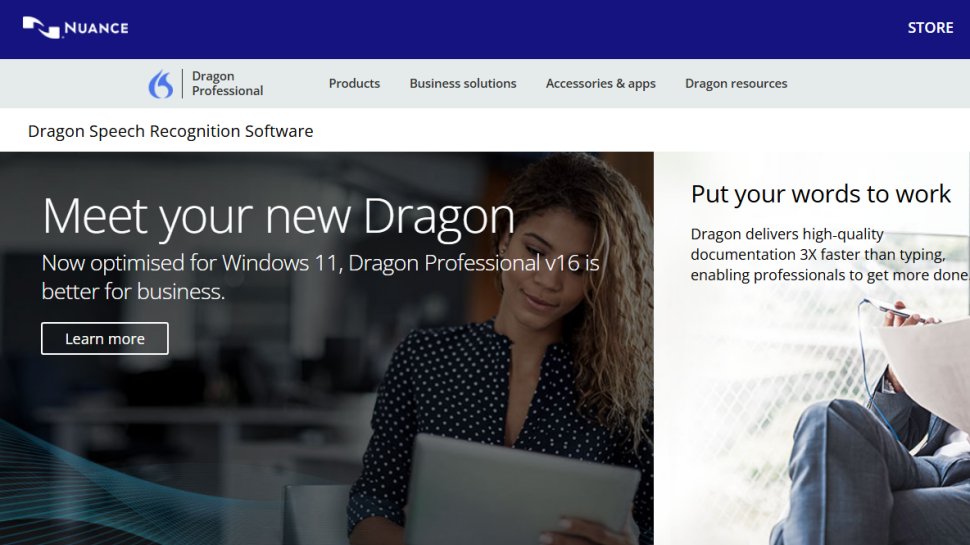Image resolution: width=970 pixels, height=545 pixels.
Task: Click the Meet your new Dragon headline
Action: pos(278,217)
